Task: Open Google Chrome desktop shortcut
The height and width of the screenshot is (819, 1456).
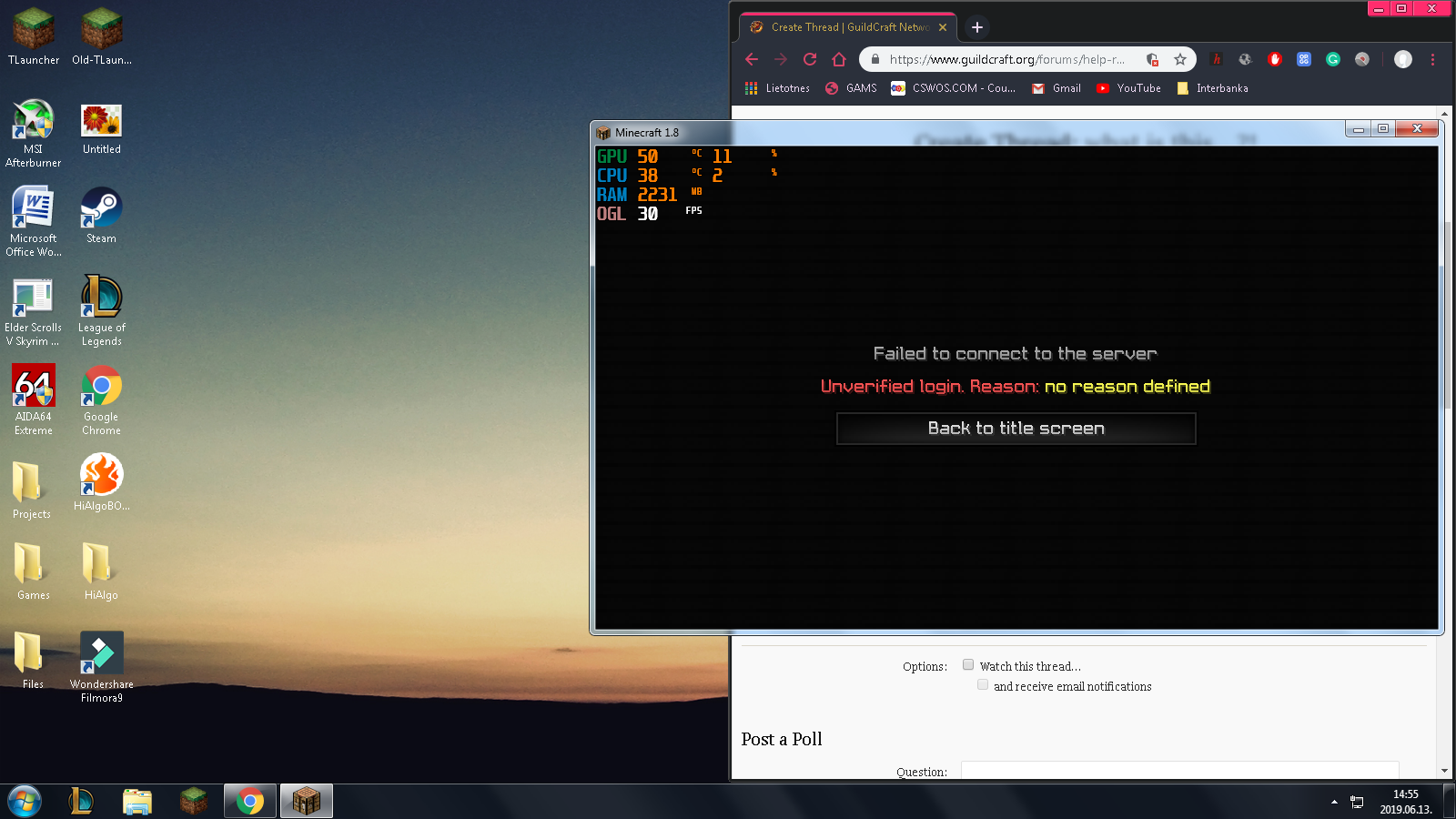Action: [102, 399]
